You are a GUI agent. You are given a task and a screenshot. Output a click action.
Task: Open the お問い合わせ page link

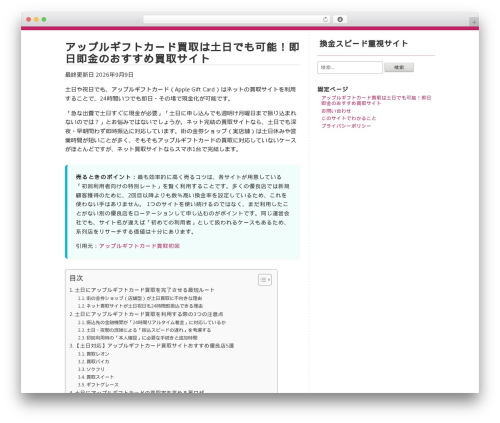click(336, 111)
